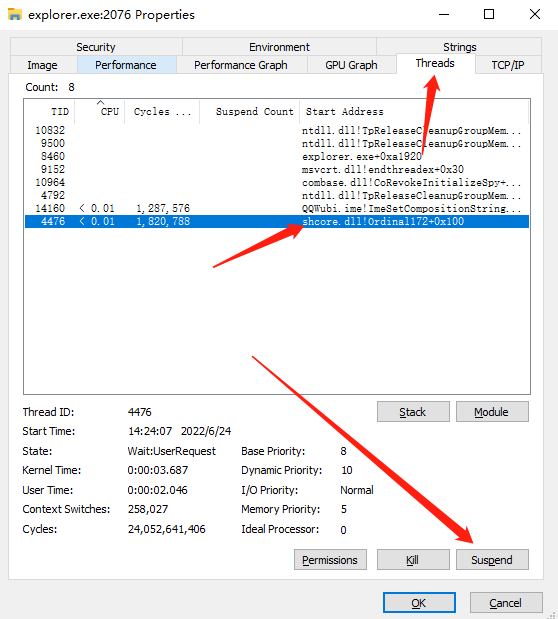Kill the selected thread
This screenshot has height=619, width=558.
[x=413, y=560]
